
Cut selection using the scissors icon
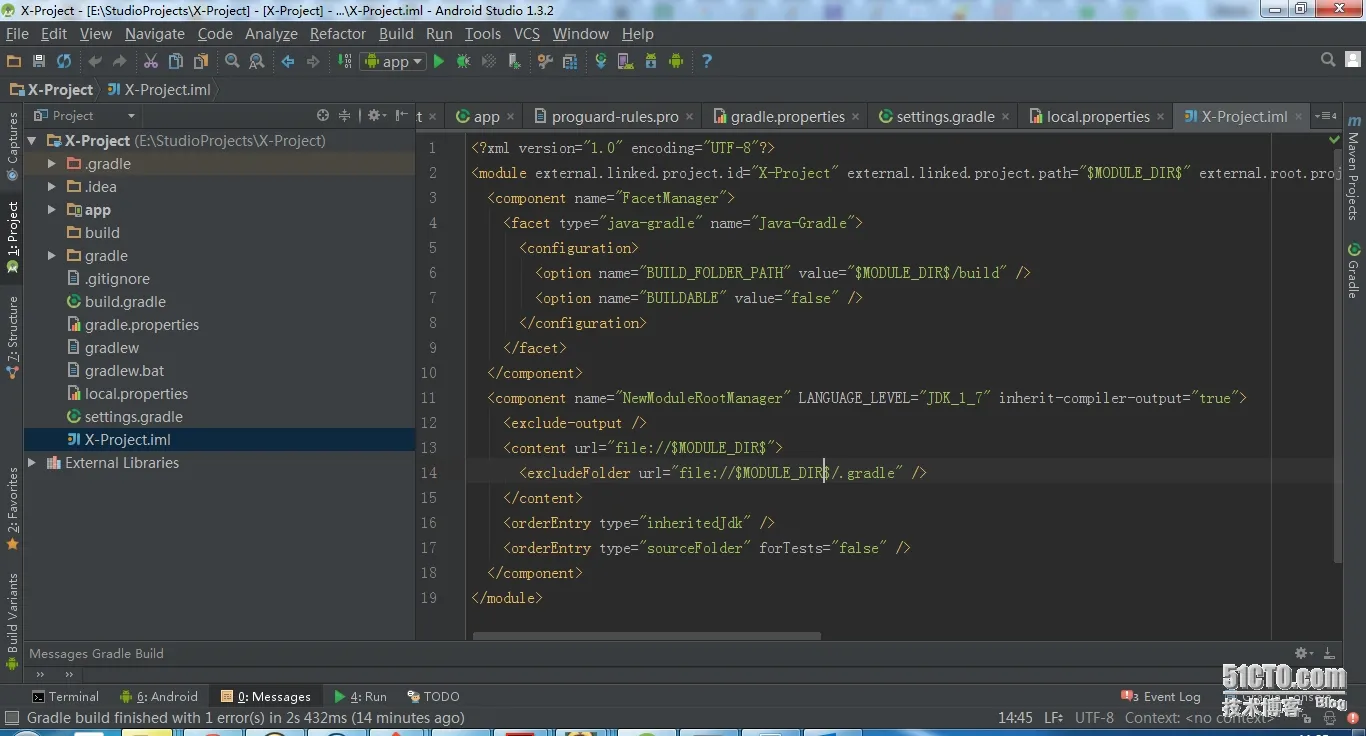151,62
